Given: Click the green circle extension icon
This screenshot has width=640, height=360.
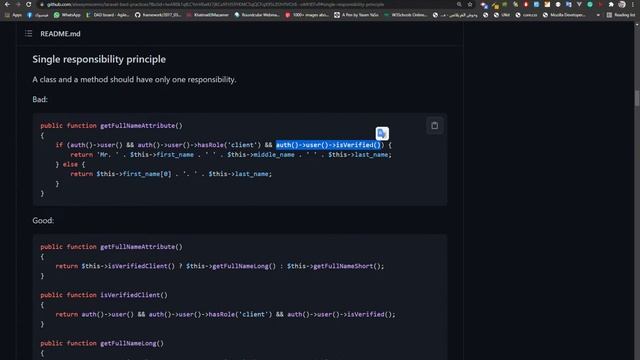Looking at the screenshot, I should click(x=590, y=4).
